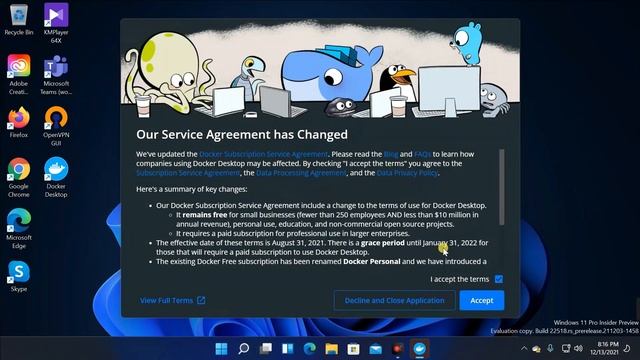The image size is (640, 360).
Task: Expand the hidden system tray icons chevron
Action: 524,349
